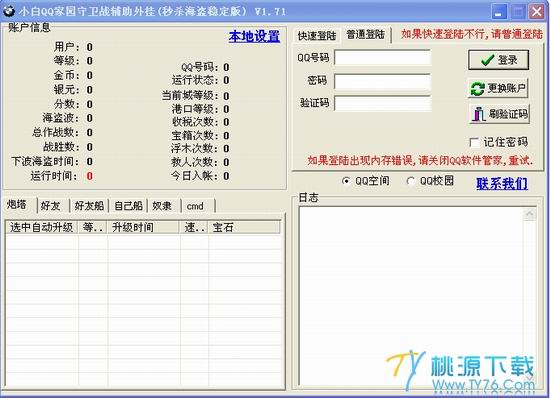The width and height of the screenshot is (550, 398).
Task: Click the 密码 password input field
Action: [383, 81]
